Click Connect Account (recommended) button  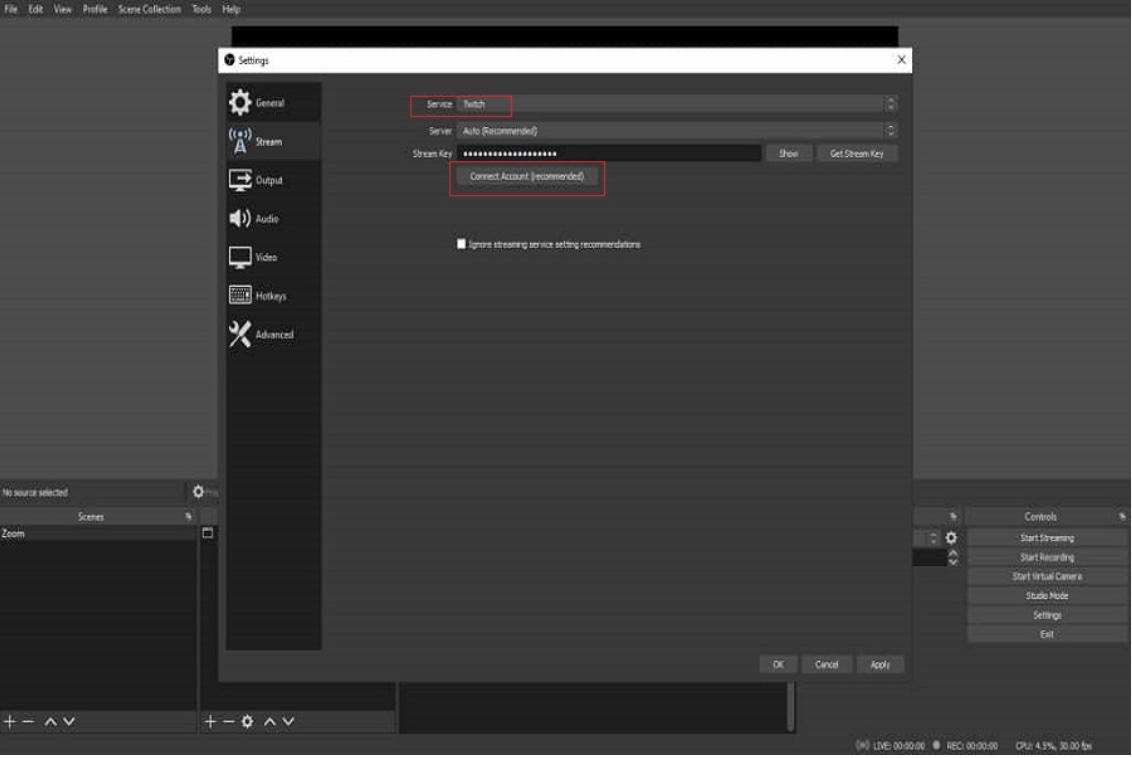[526, 176]
